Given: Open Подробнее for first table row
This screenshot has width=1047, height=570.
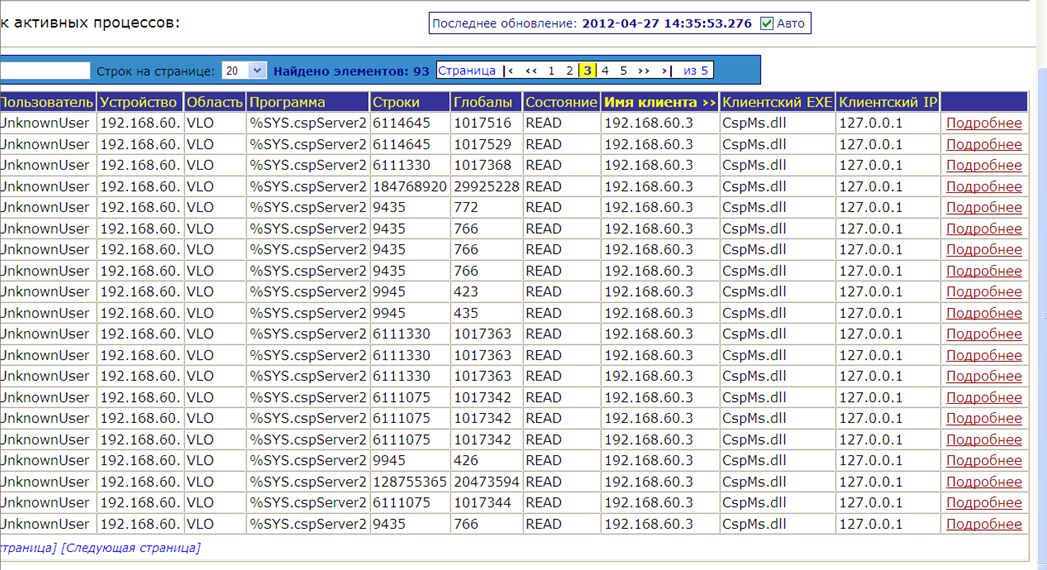Looking at the screenshot, I should 984,123.
